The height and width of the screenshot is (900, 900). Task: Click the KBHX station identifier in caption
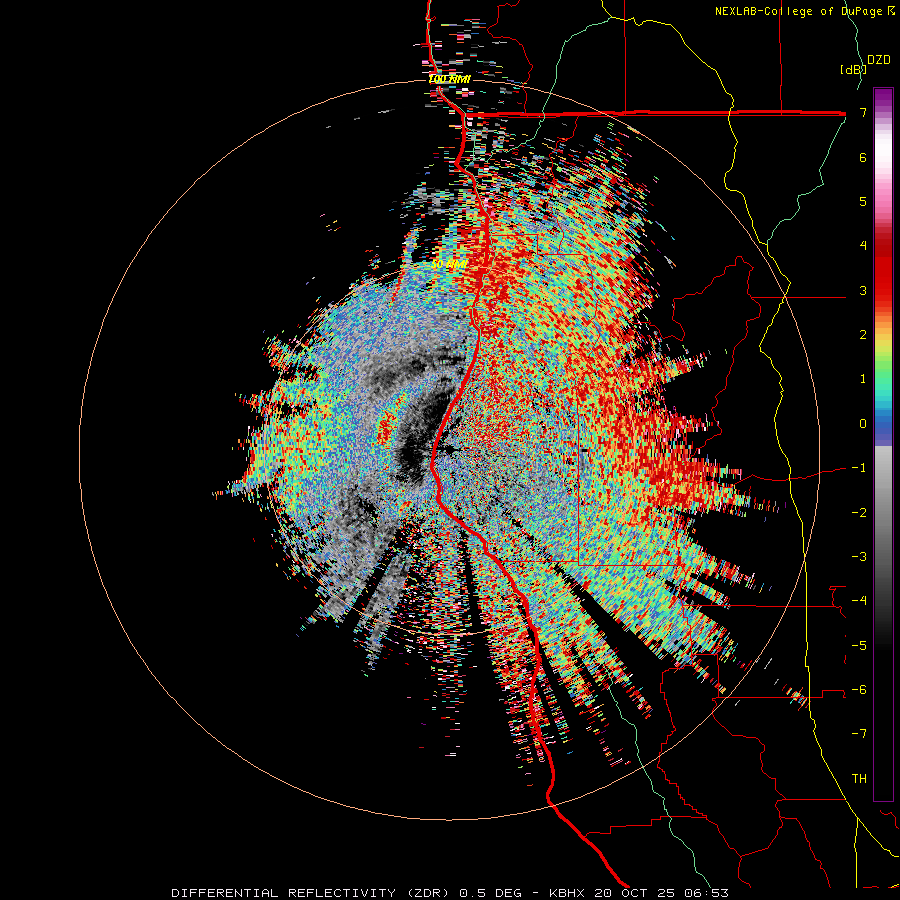(567, 893)
